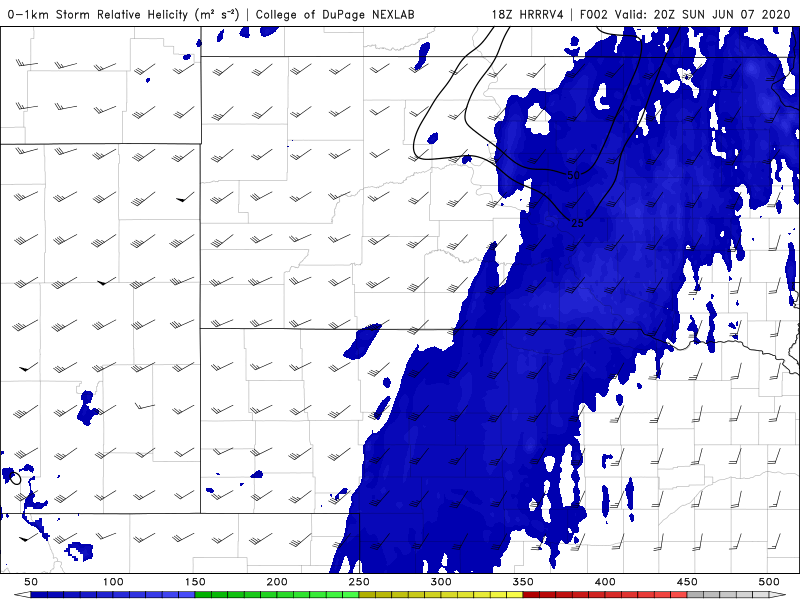Click the colorbar tick label '100'
This screenshot has height=600, width=800.
coord(113,582)
